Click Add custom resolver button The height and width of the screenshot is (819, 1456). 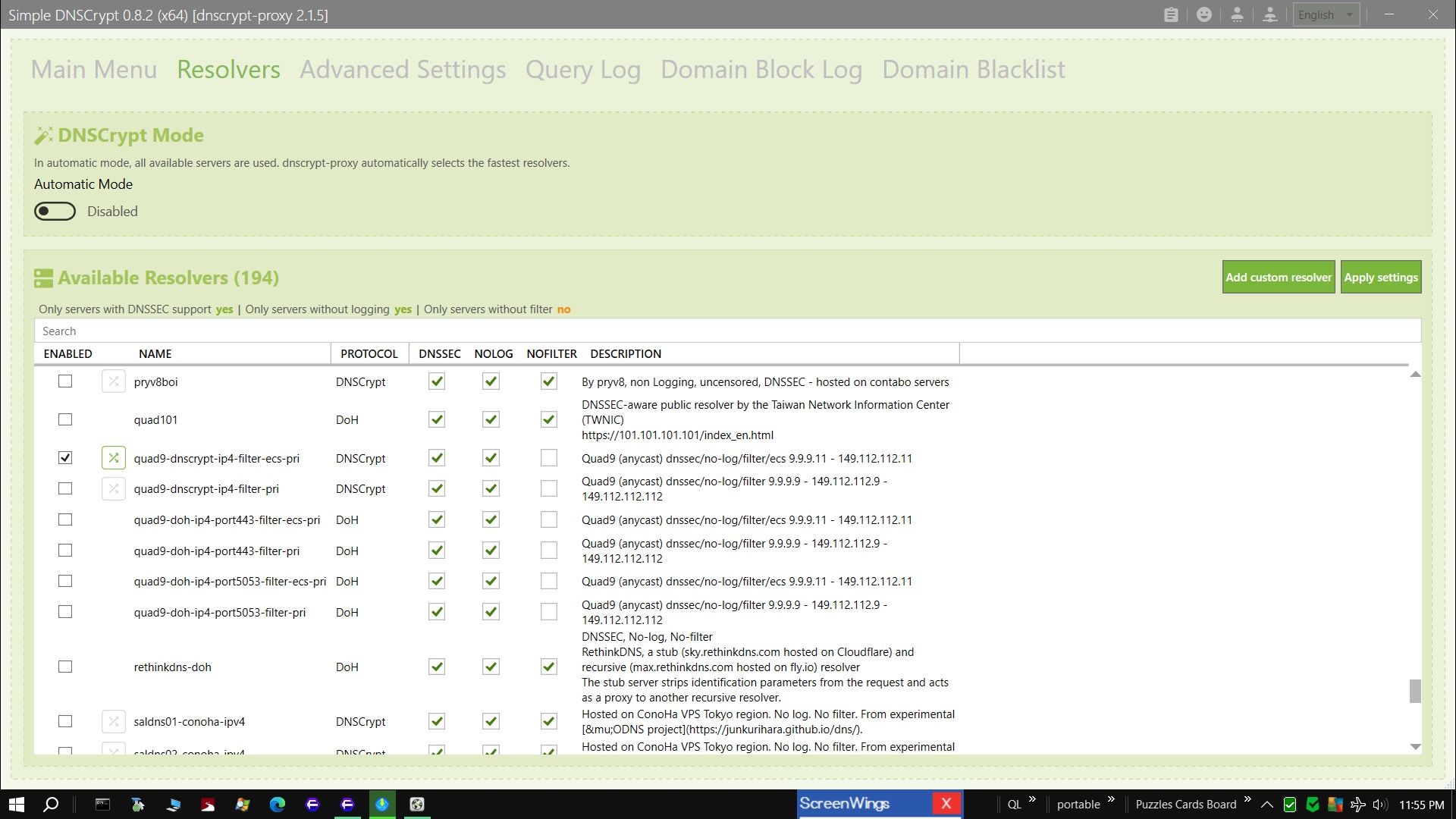point(1279,278)
